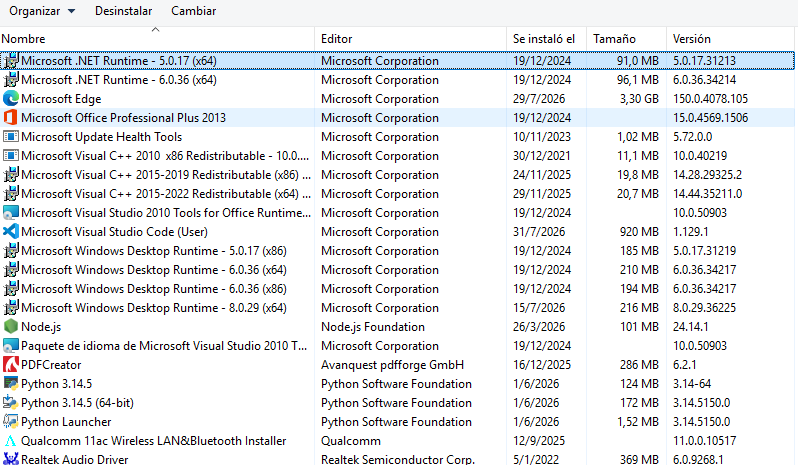Image resolution: width=798 pixels, height=465 pixels.
Task: Select Microsoft Update Health Tools entry
Action: 102,137
